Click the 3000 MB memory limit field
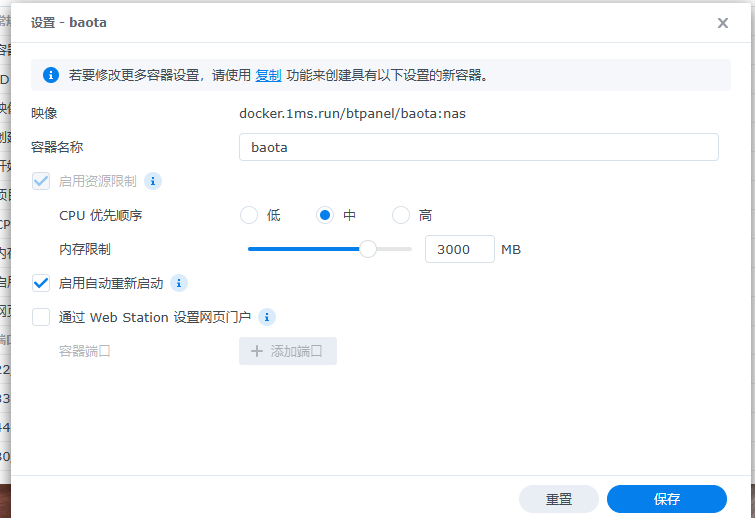The width and height of the screenshot is (755, 518). pyautogui.click(x=459, y=249)
